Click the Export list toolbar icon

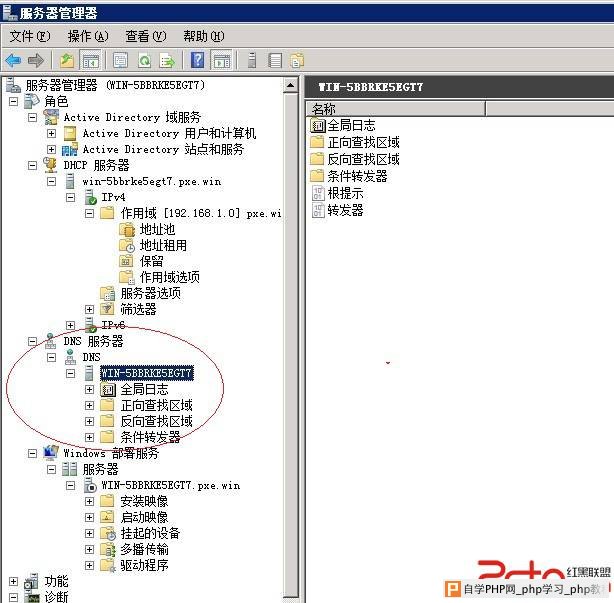click(x=167, y=61)
